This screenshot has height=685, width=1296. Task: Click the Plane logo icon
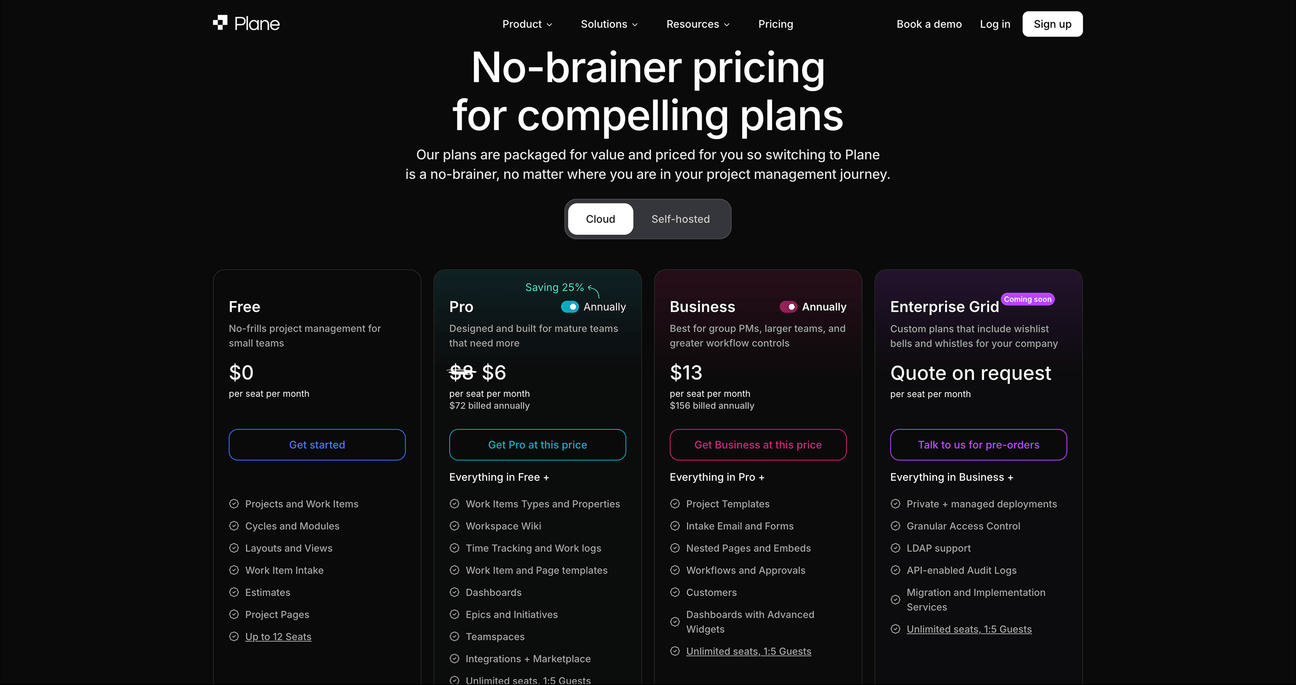point(220,23)
